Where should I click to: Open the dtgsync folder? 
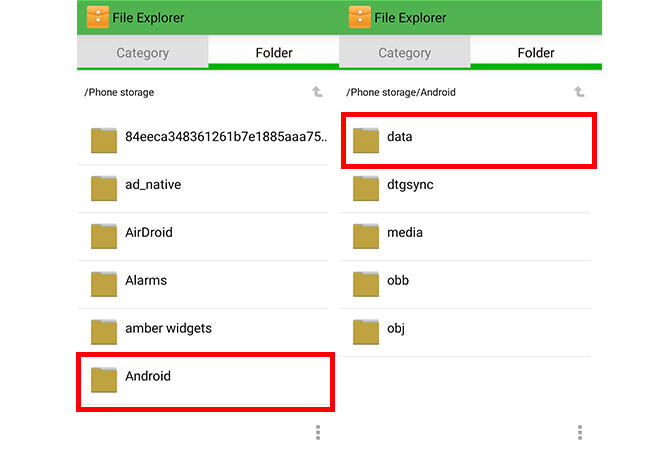pos(466,189)
